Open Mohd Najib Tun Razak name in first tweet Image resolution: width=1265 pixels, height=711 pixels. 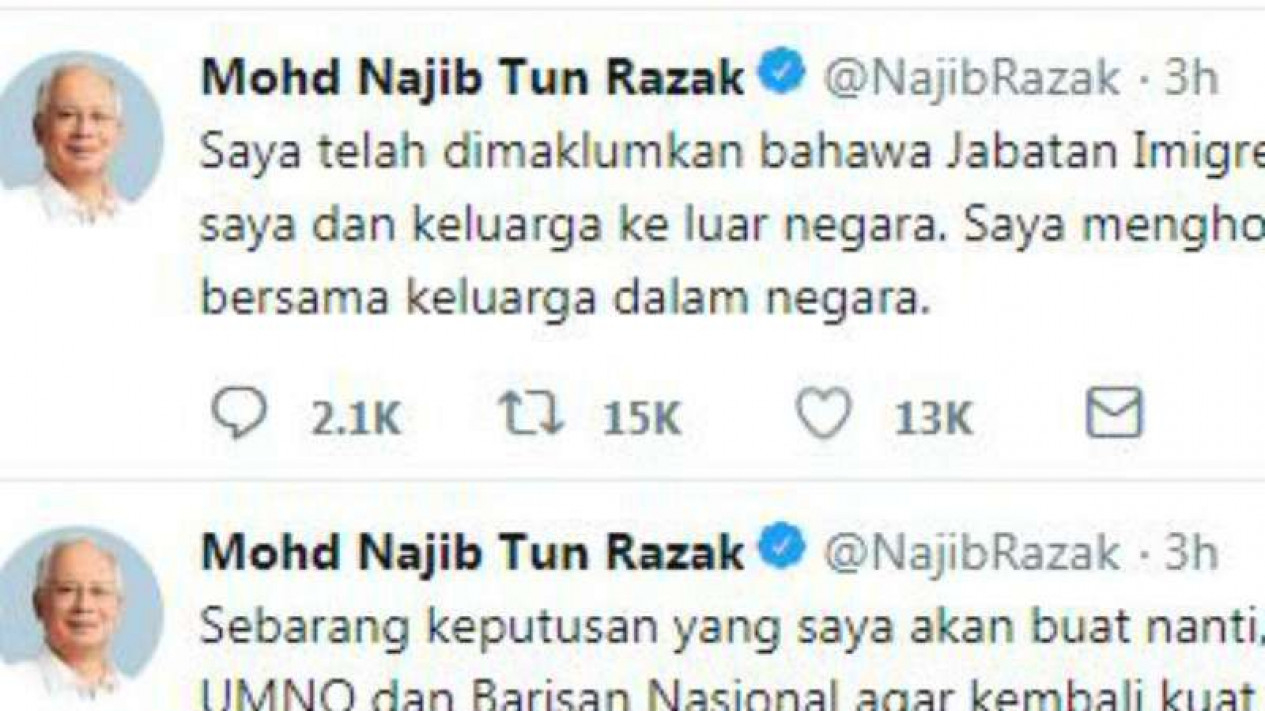coord(474,78)
